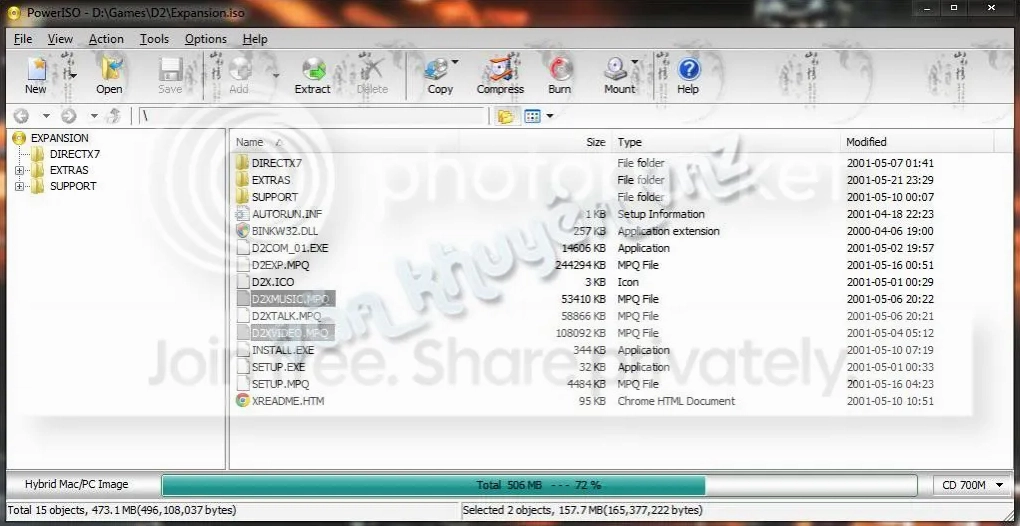Image resolution: width=1020 pixels, height=526 pixels.
Task: Open the CD 700M media size dropdown
Action: pos(972,485)
